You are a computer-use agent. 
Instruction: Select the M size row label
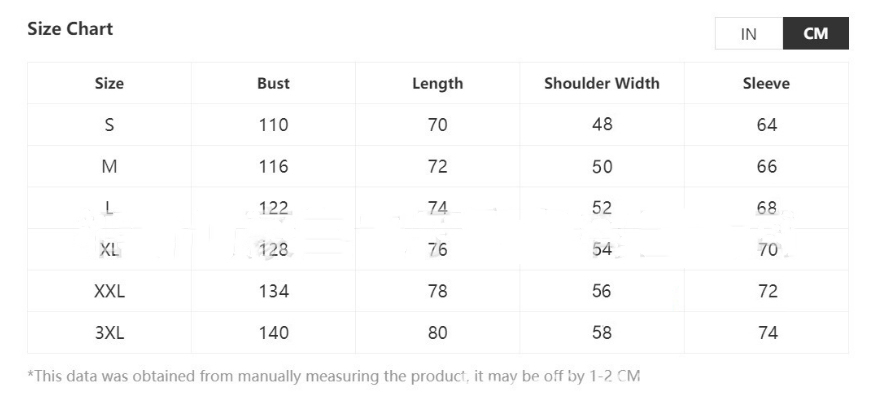point(109,167)
